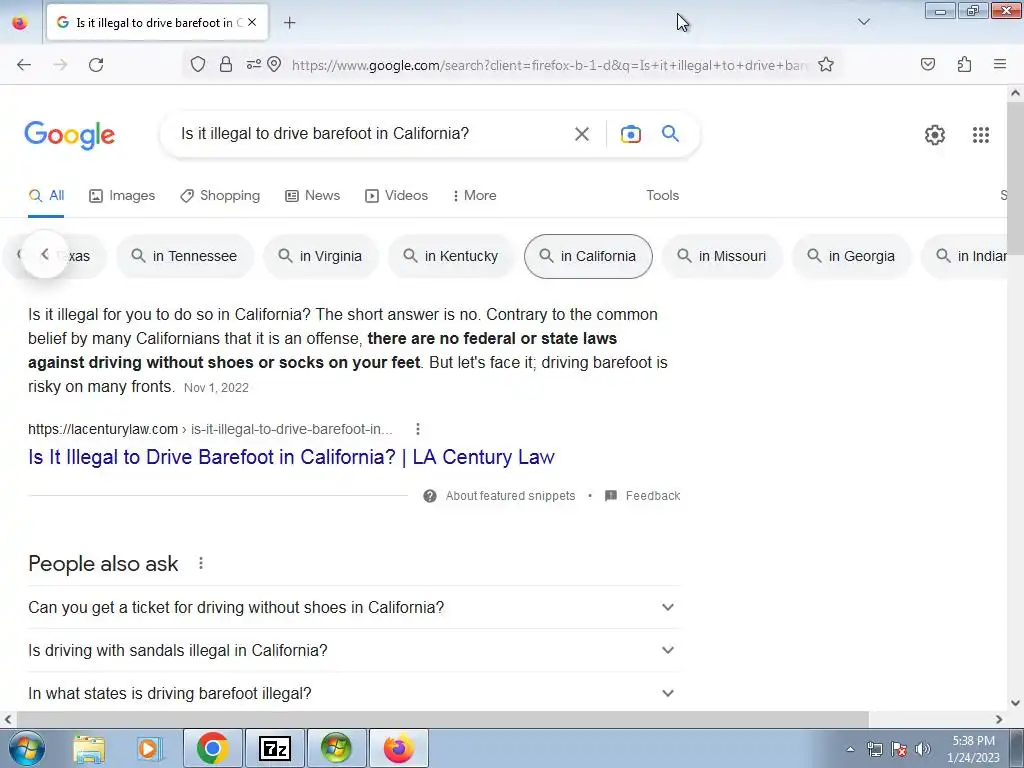Click the site security padlock icon
This screenshot has width=1024, height=768.
[226, 64]
